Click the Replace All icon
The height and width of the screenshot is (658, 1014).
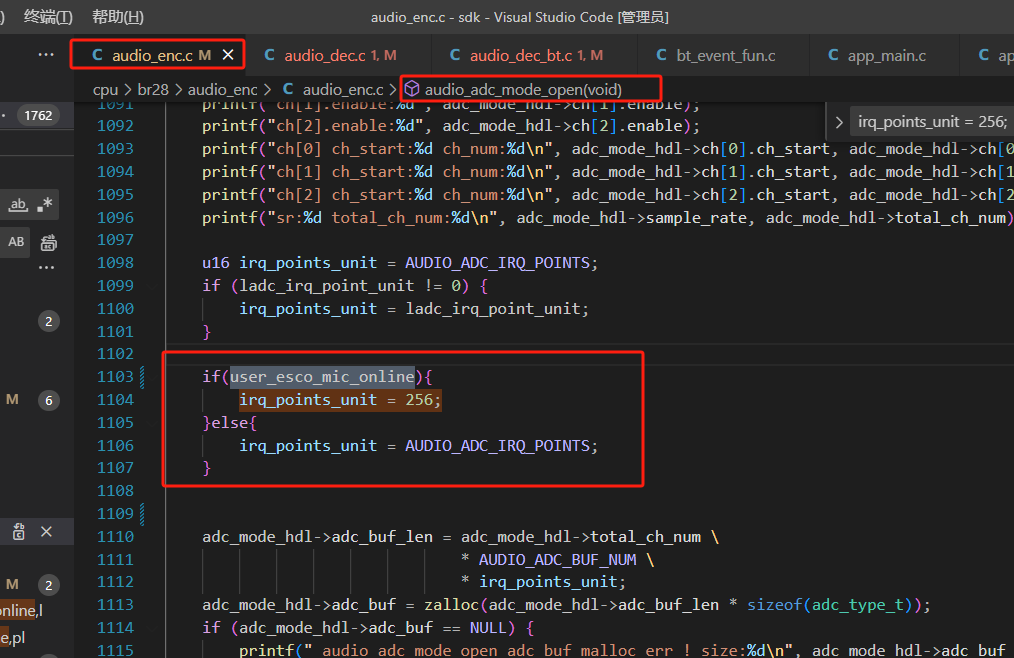[49, 243]
